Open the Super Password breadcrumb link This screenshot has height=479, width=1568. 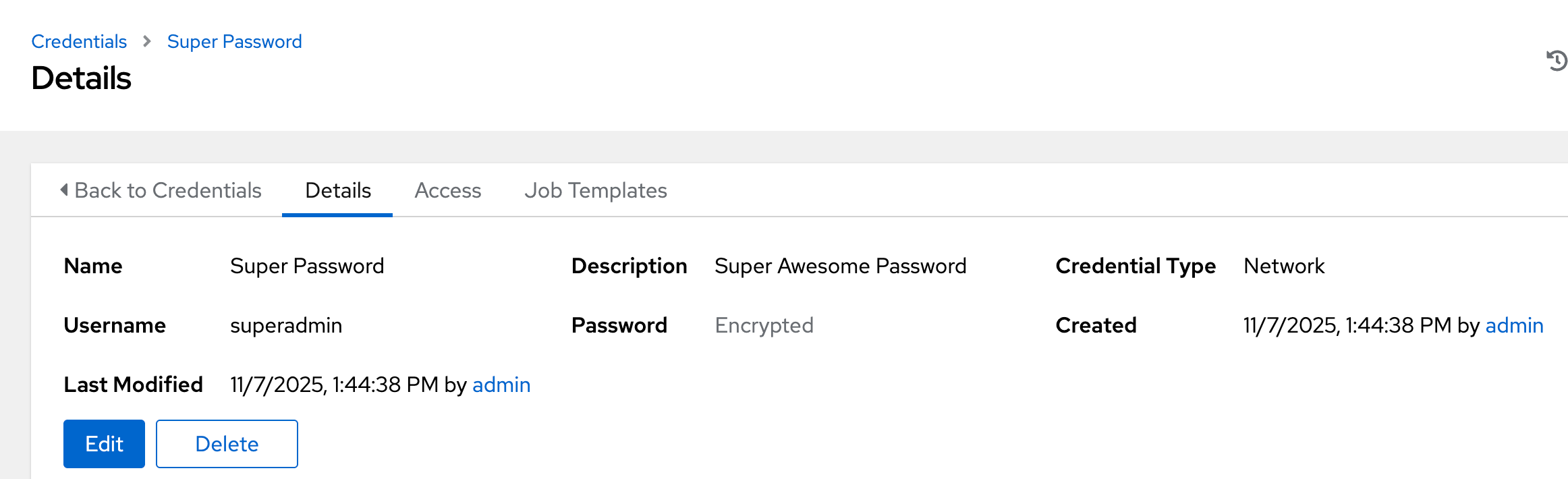tap(234, 42)
